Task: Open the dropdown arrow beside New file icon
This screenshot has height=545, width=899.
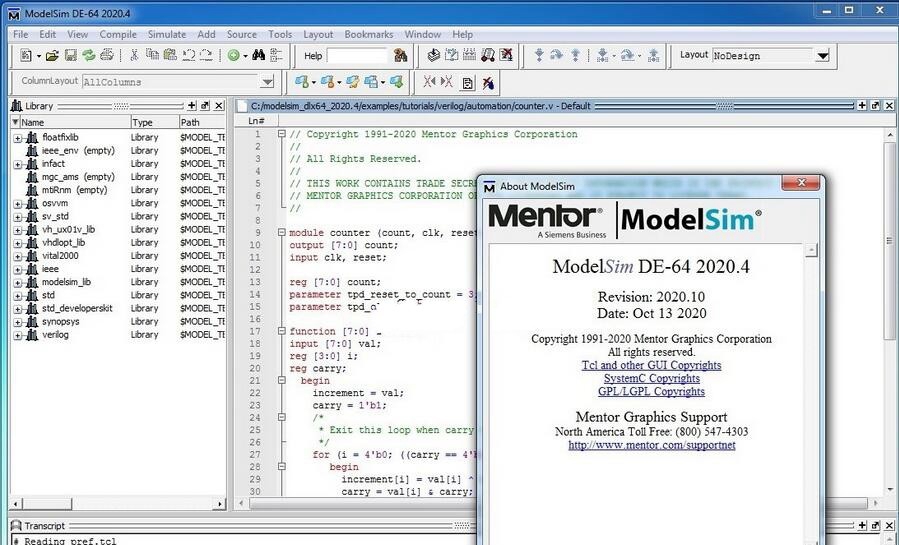Action: click(38, 56)
